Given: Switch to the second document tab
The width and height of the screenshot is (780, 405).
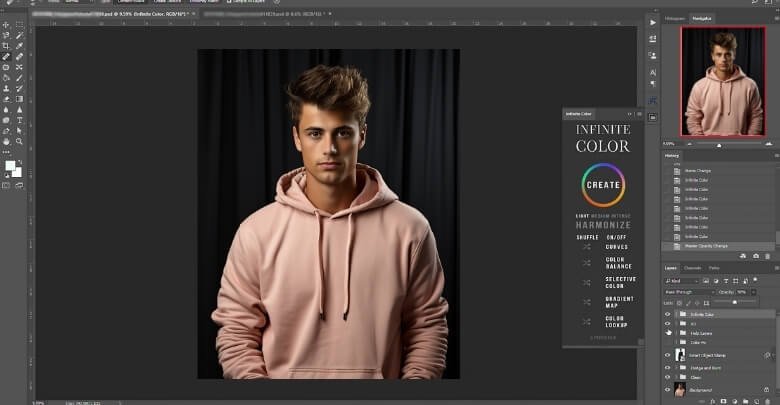Looking at the screenshot, I should pos(265,14).
